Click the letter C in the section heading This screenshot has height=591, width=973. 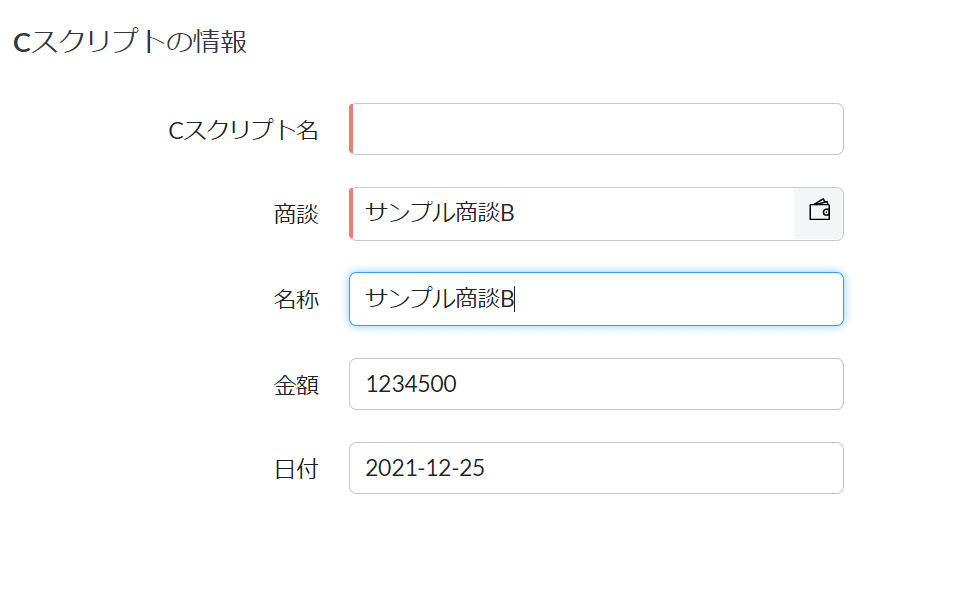22,43
